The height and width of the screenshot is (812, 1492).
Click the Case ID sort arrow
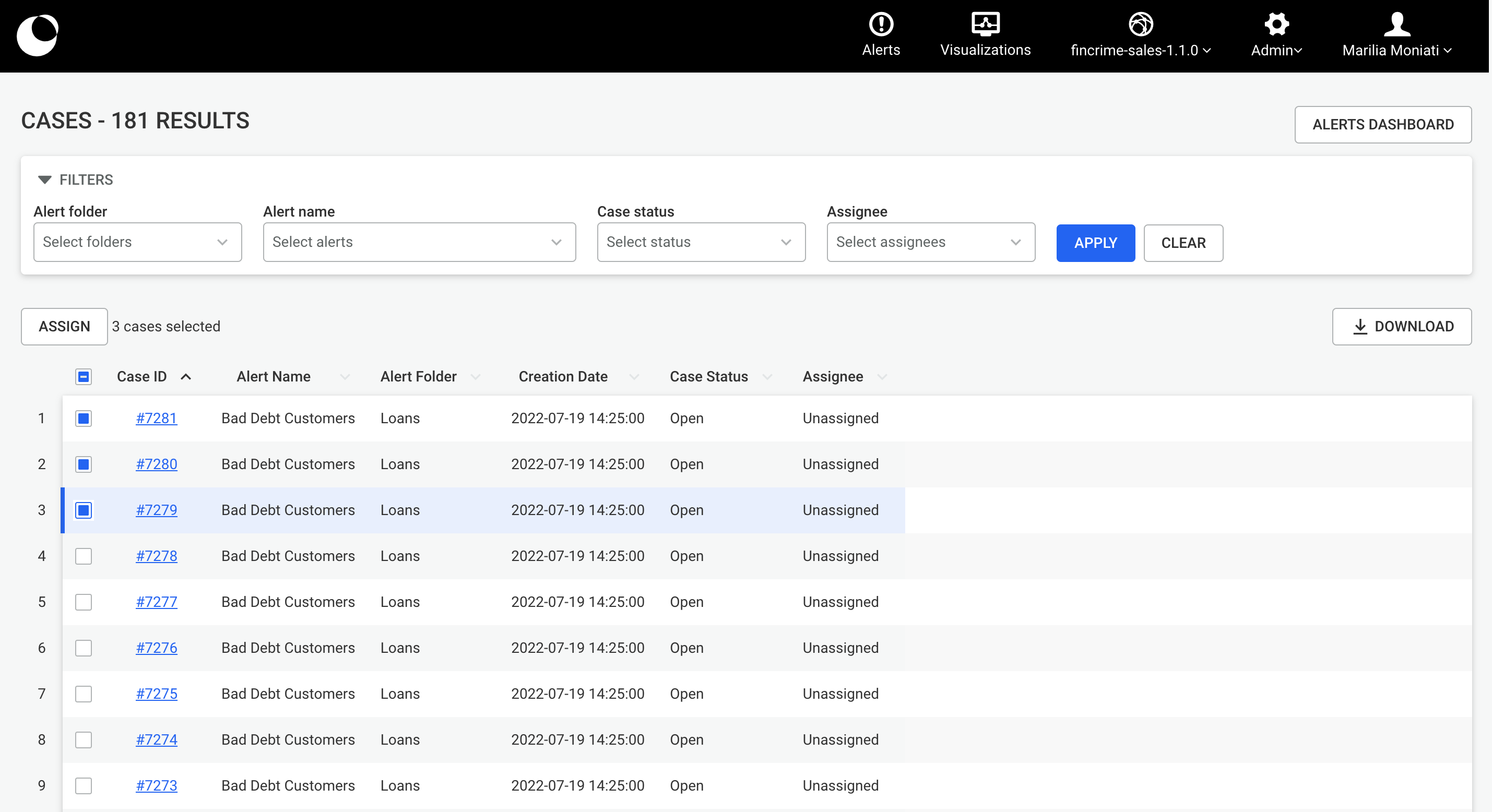186,377
